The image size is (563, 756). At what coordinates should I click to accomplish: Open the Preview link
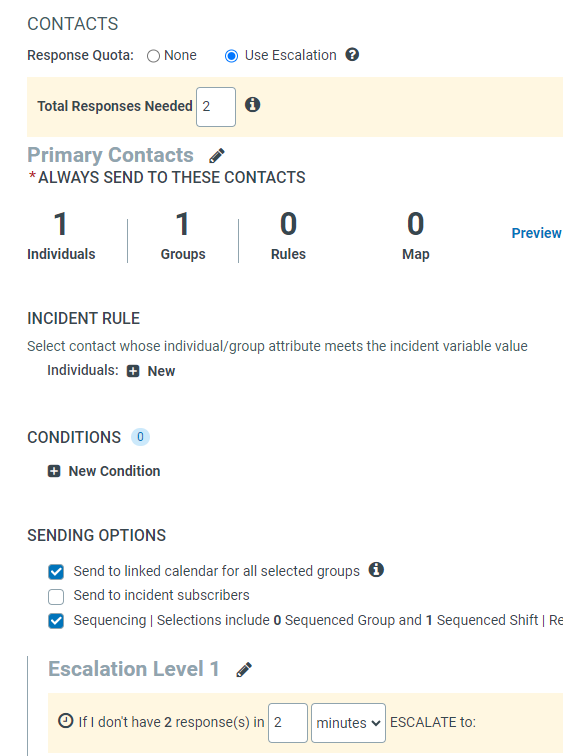536,233
